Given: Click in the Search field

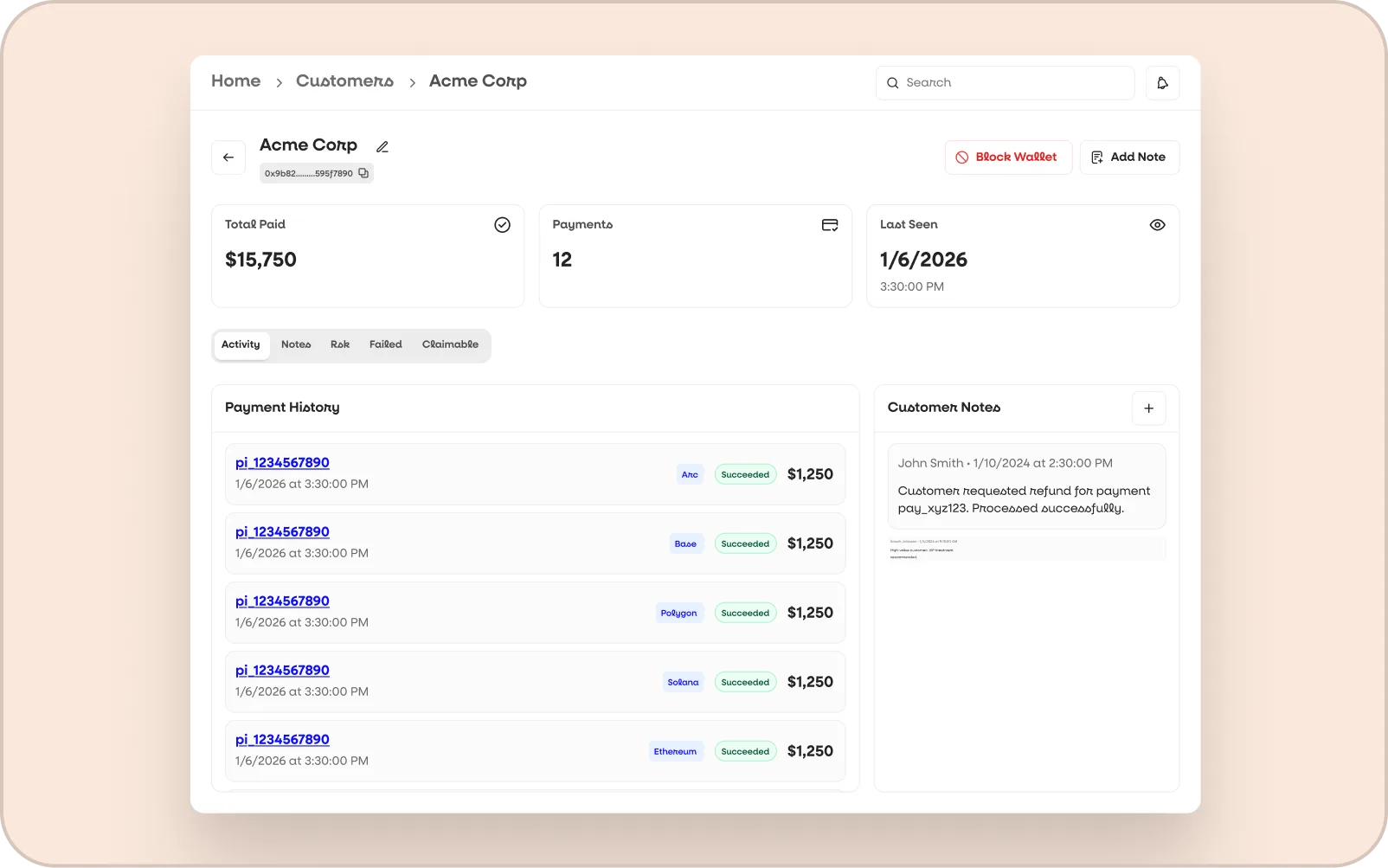Looking at the screenshot, I should point(1005,83).
